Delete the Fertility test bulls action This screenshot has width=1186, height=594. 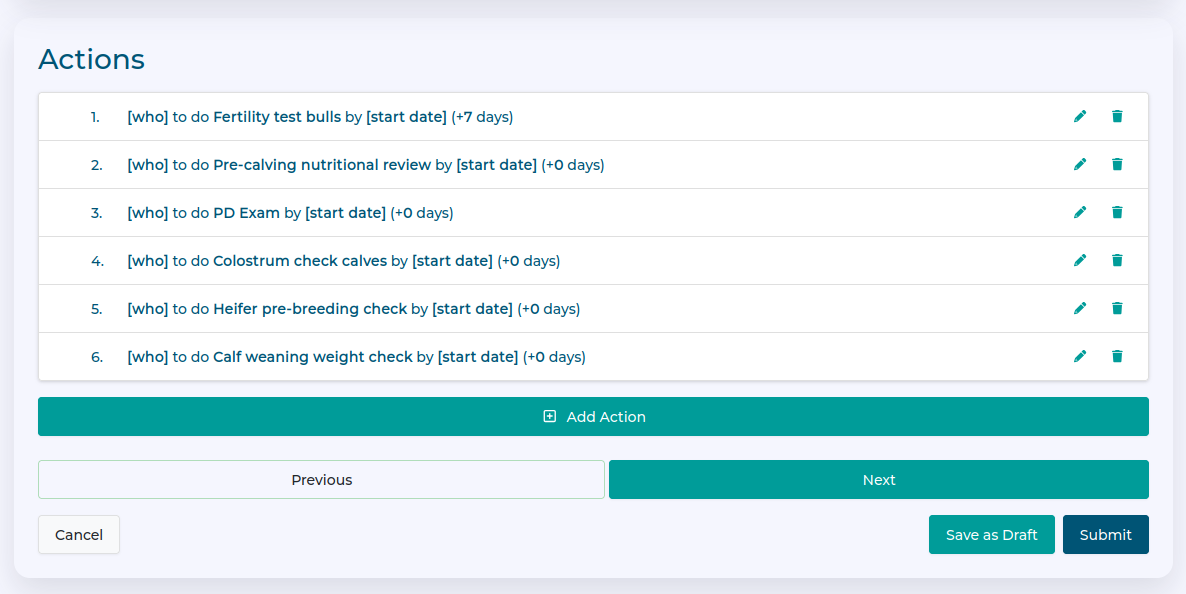coord(1117,116)
